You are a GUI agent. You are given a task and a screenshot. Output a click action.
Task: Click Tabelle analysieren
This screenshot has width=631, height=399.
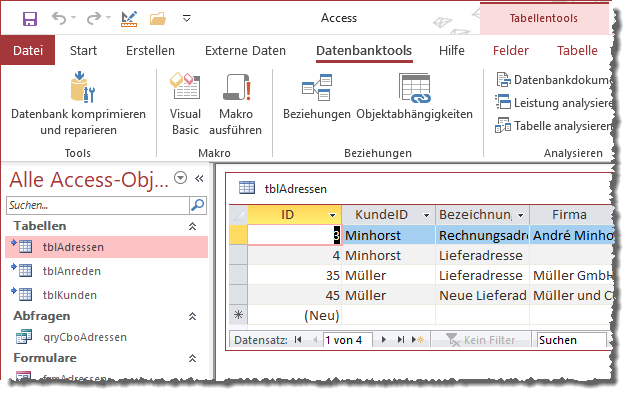[x=554, y=126]
